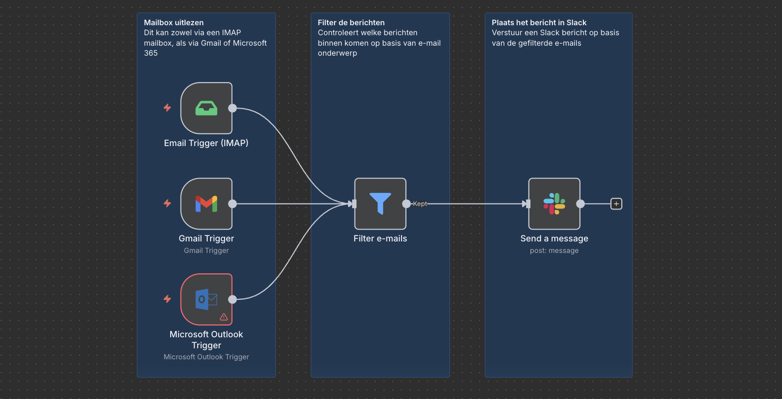Click the output connector of the IMAP trigger
Image resolution: width=782 pixels, height=399 pixels.
(x=232, y=108)
